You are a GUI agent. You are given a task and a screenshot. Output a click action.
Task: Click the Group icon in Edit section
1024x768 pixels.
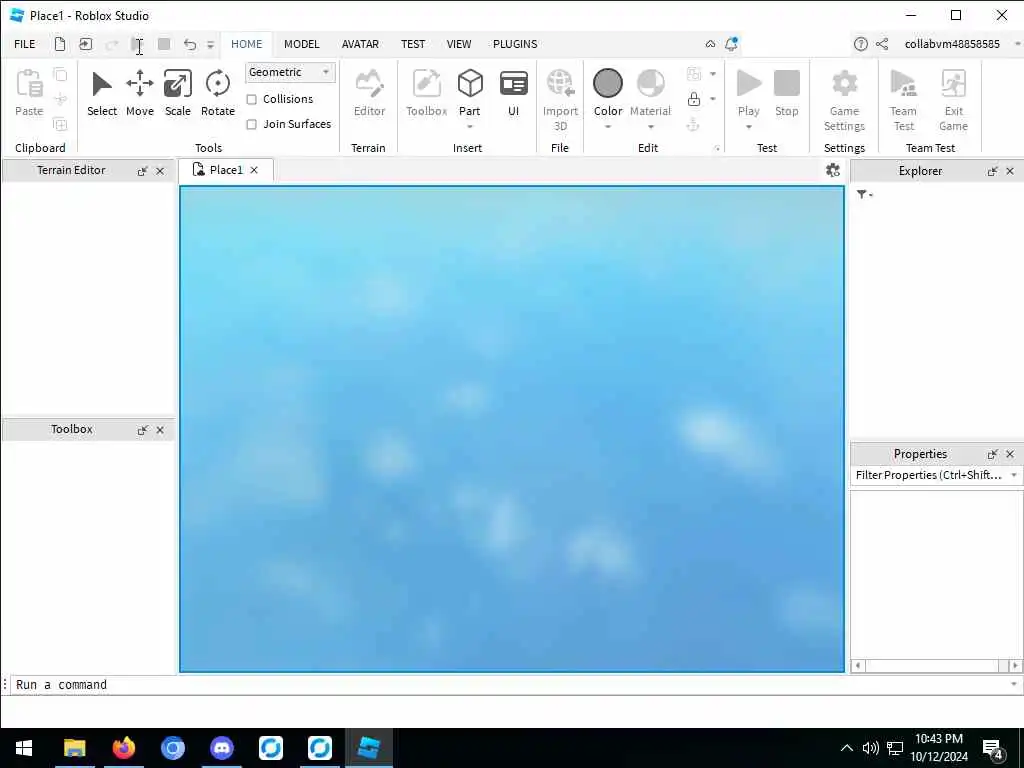(x=694, y=74)
